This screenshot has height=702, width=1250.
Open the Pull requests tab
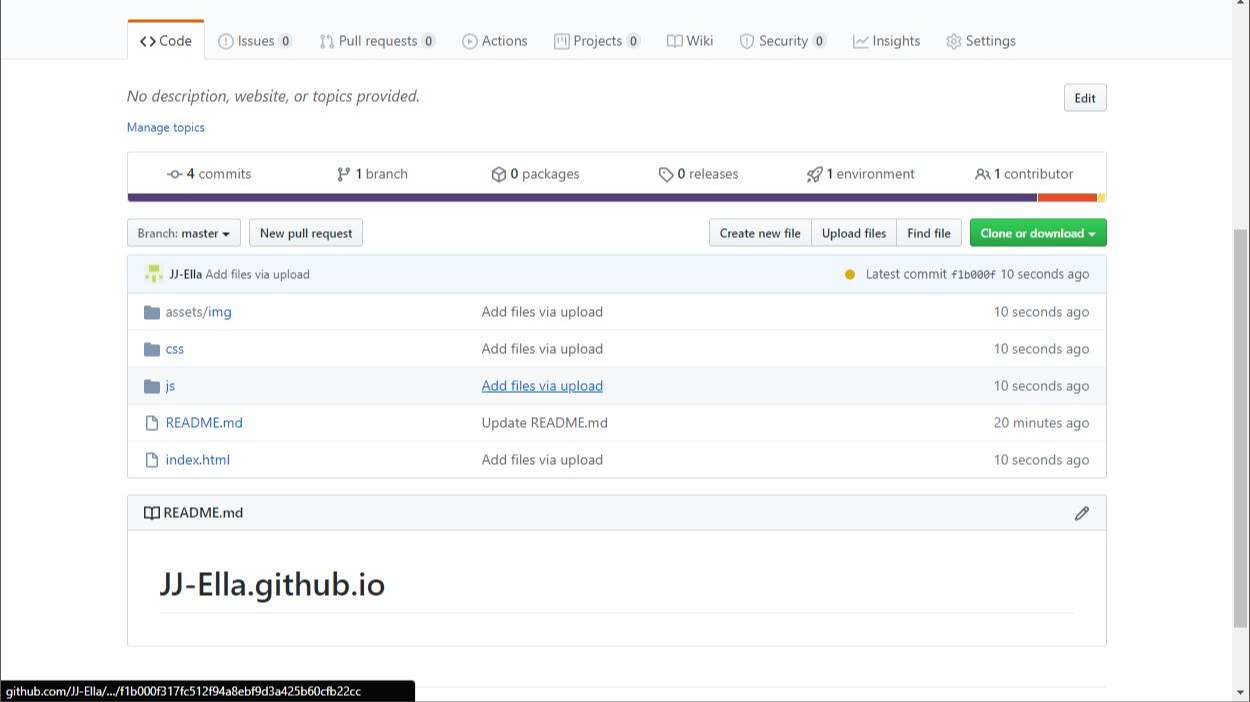click(x=377, y=41)
